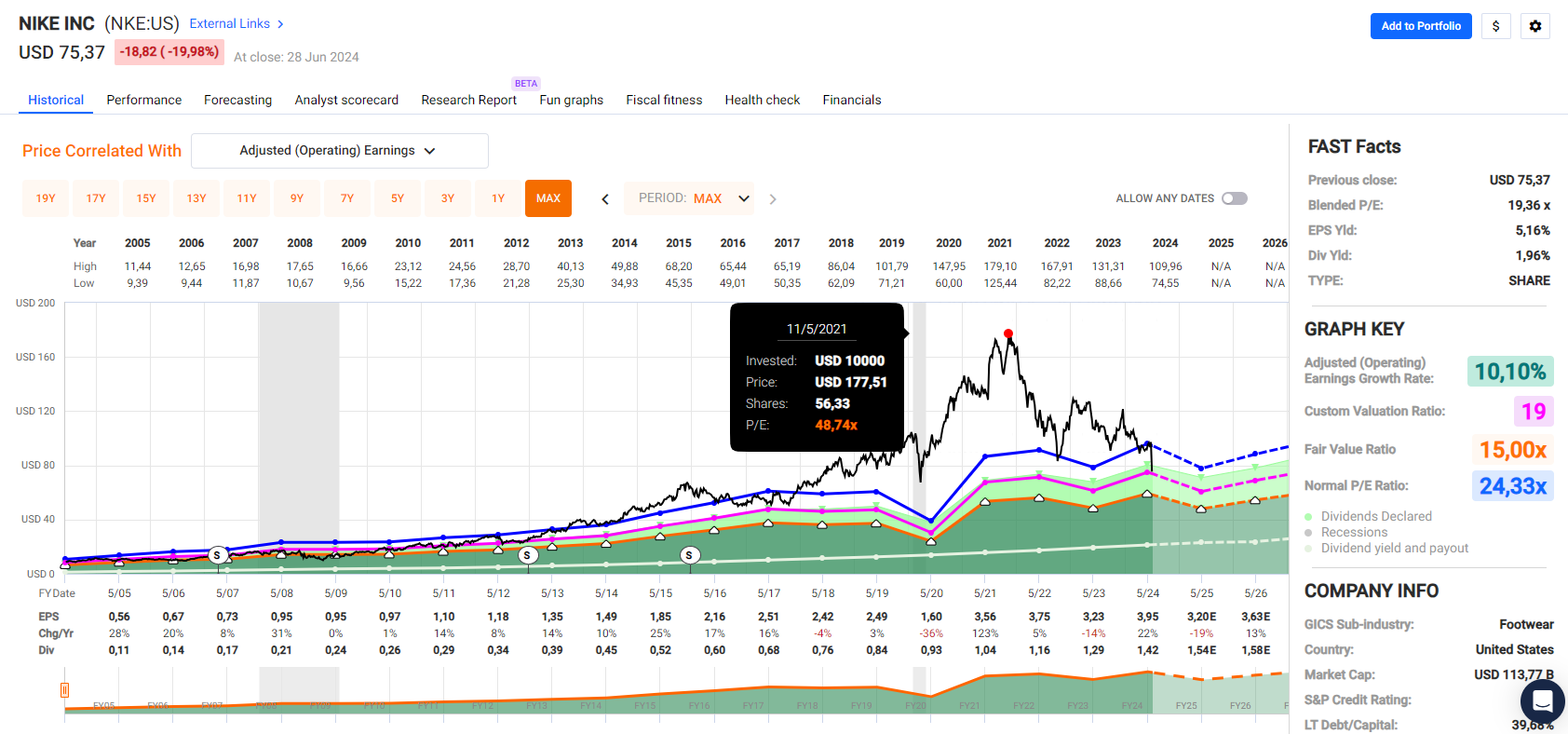Select the 5Y time range button
This screenshot has width=1568, height=734.
[x=398, y=198]
